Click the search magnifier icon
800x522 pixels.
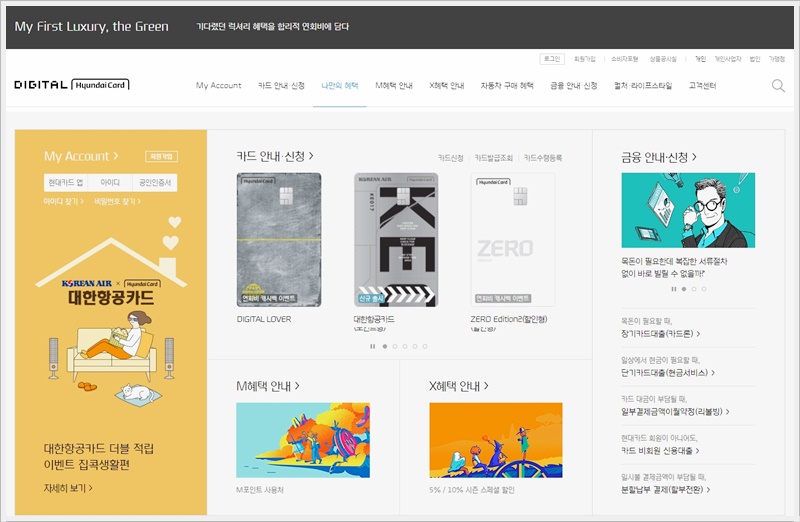(778, 86)
